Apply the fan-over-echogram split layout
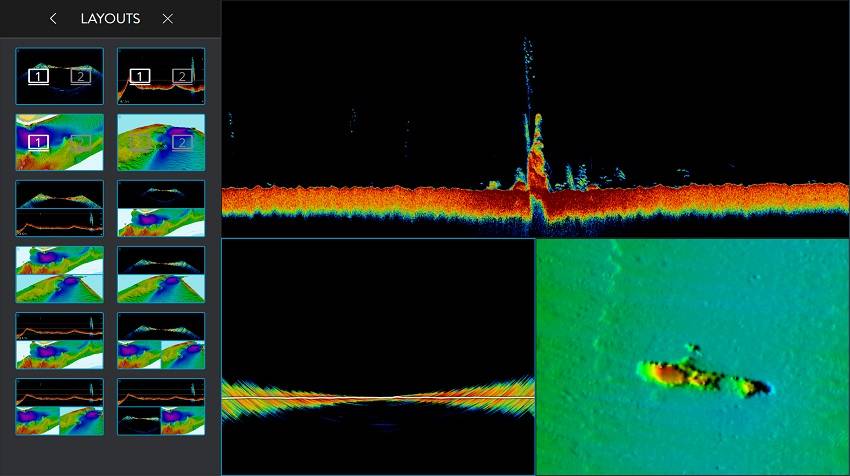 (x=59, y=208)
